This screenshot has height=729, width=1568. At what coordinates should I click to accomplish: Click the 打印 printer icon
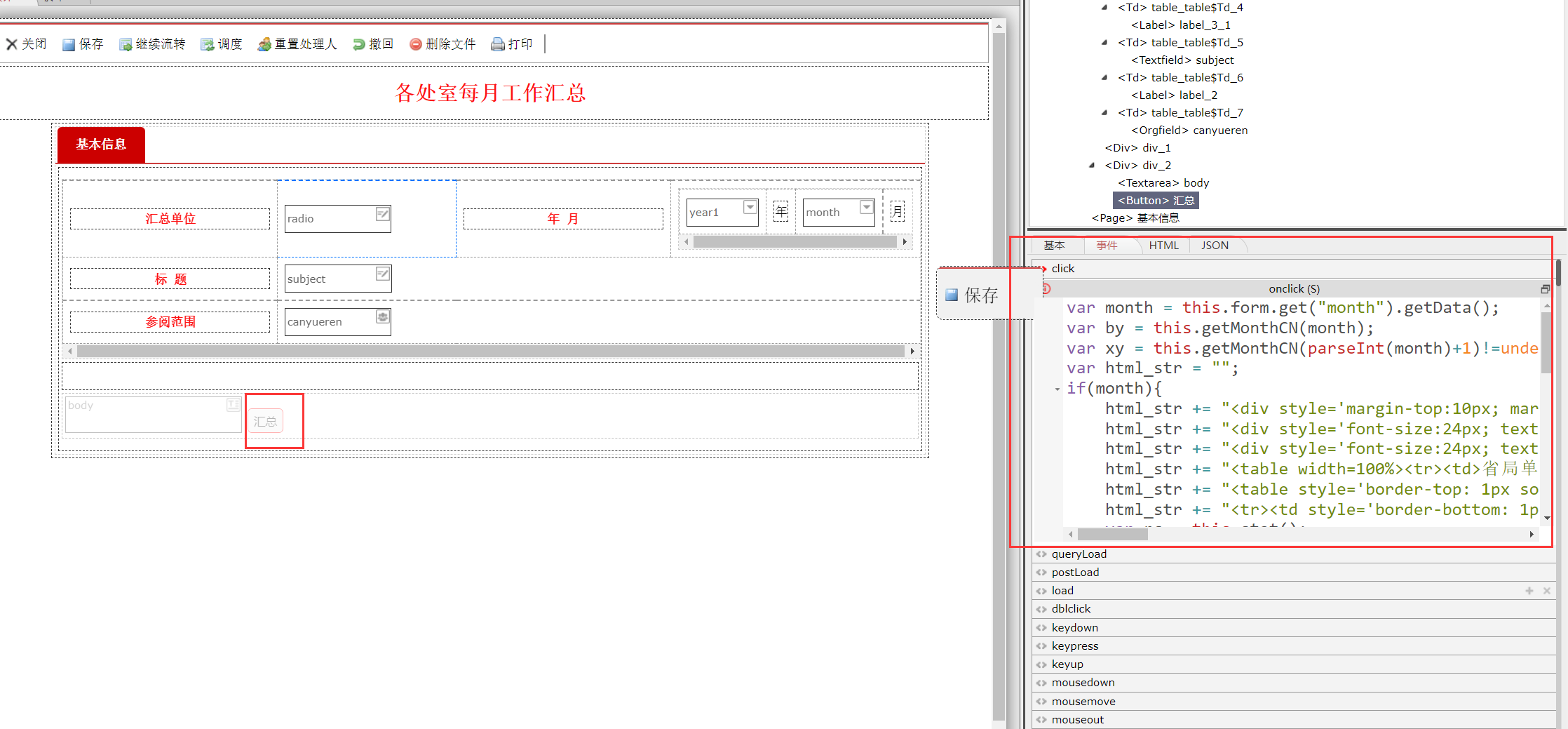tap(498, 45)
